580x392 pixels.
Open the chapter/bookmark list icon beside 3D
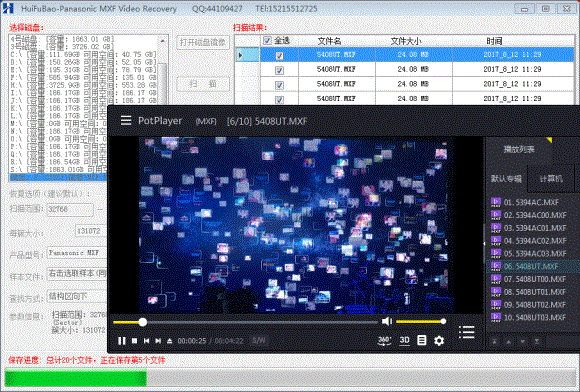[x=422, y=340]
